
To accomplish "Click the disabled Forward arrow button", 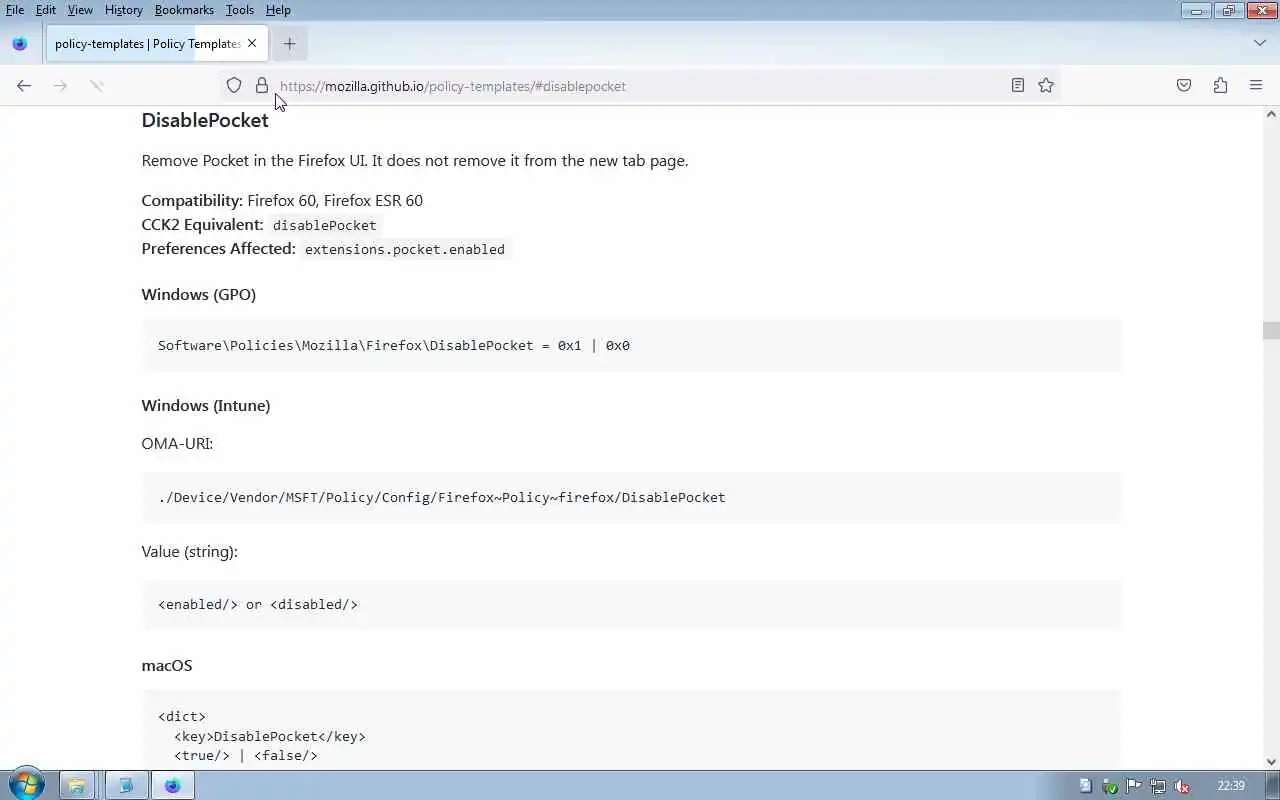I will pyautogui.click(x=60, y=86).
